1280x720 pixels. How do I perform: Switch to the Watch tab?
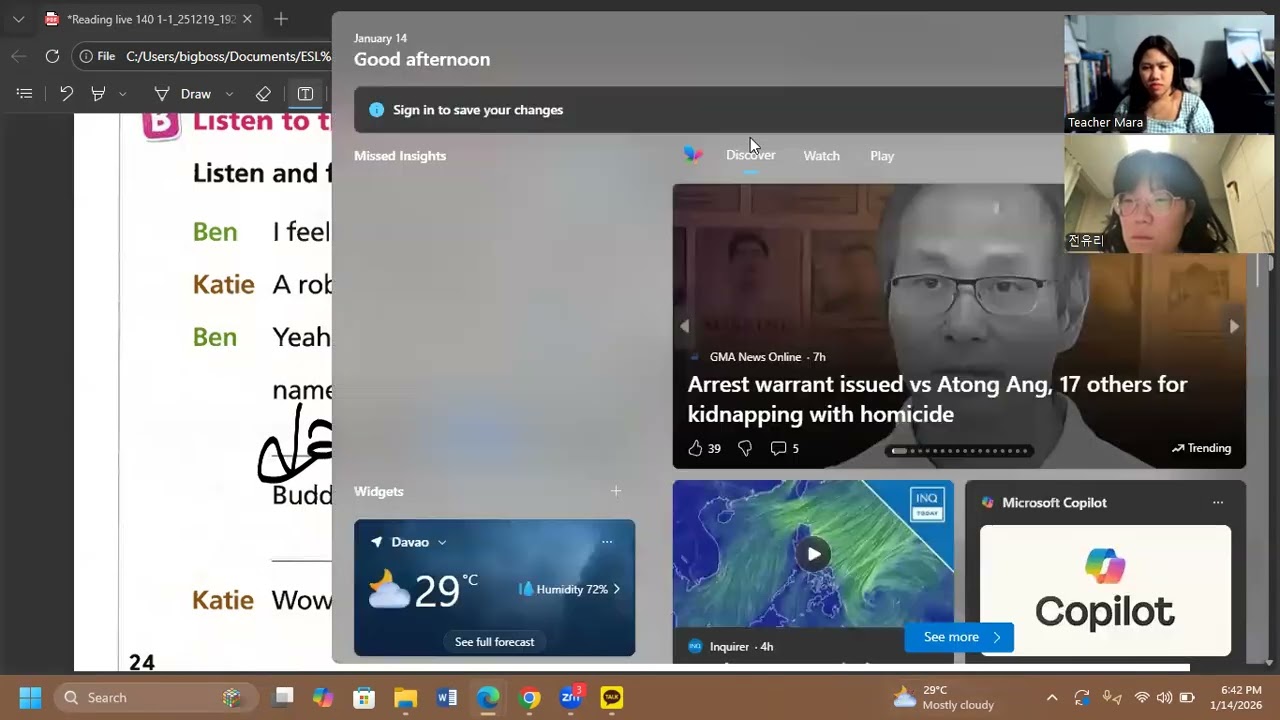click(x=821, y=156)
